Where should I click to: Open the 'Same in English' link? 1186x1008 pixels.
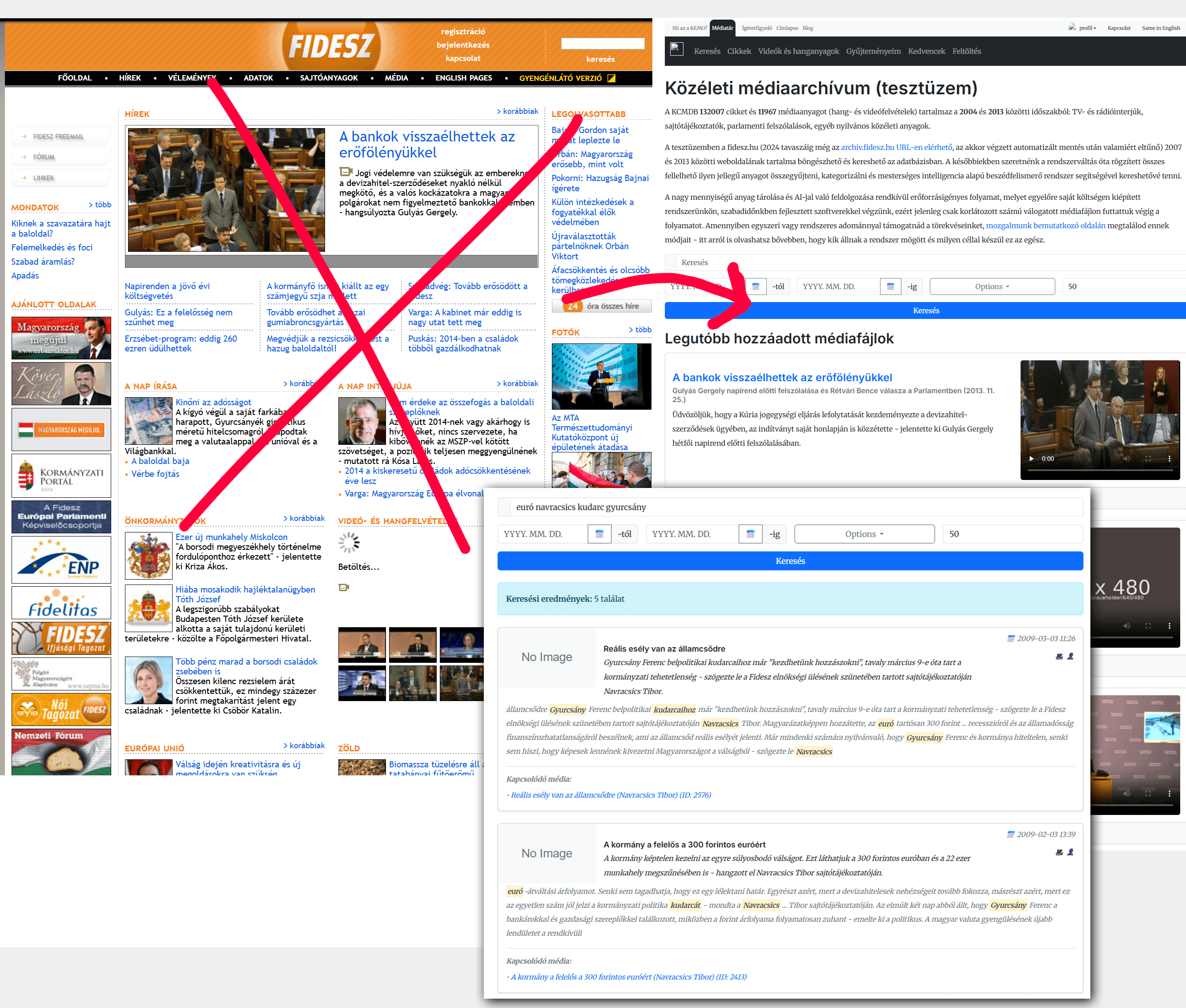pyautogui.click(x=1160, y=28)
